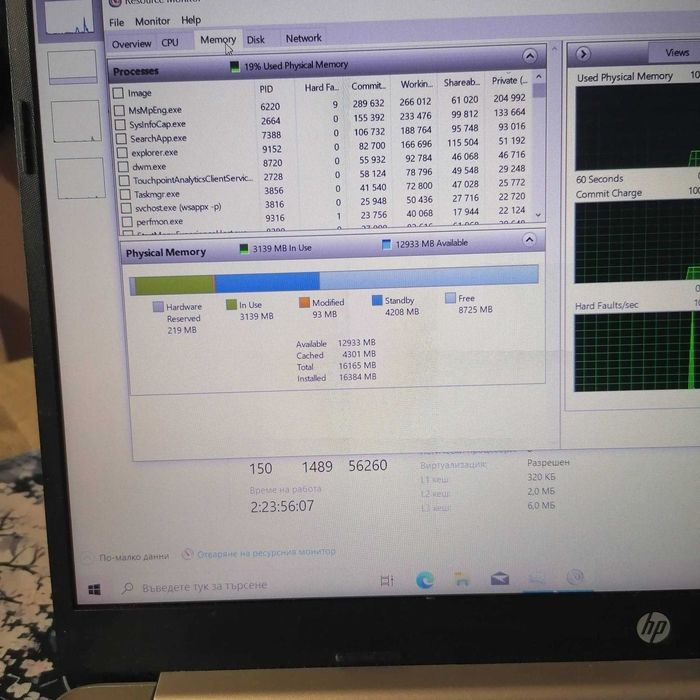Screen dimensions: 700x700
Task: Switch to the Network tab
Action: (304, 38)
